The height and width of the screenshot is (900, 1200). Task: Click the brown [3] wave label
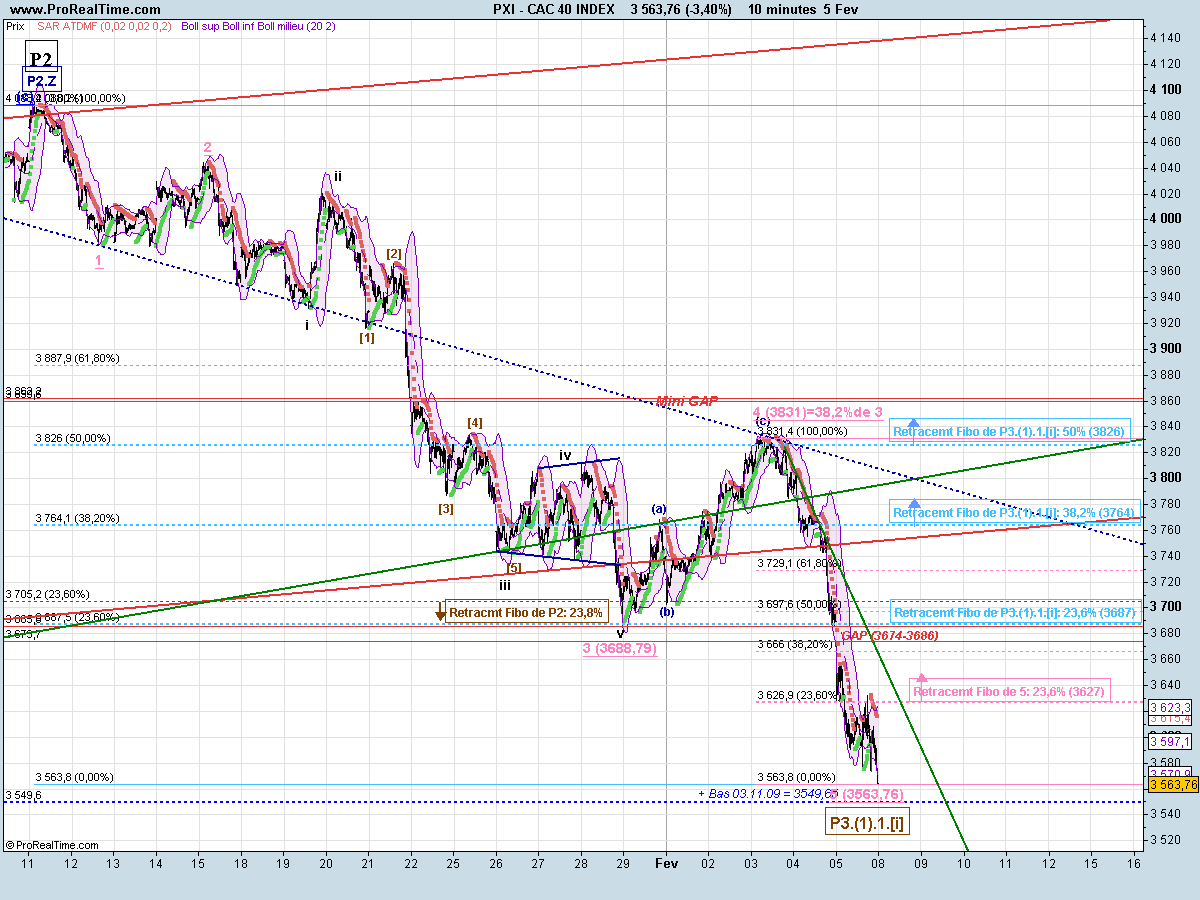tap(446, 508)
